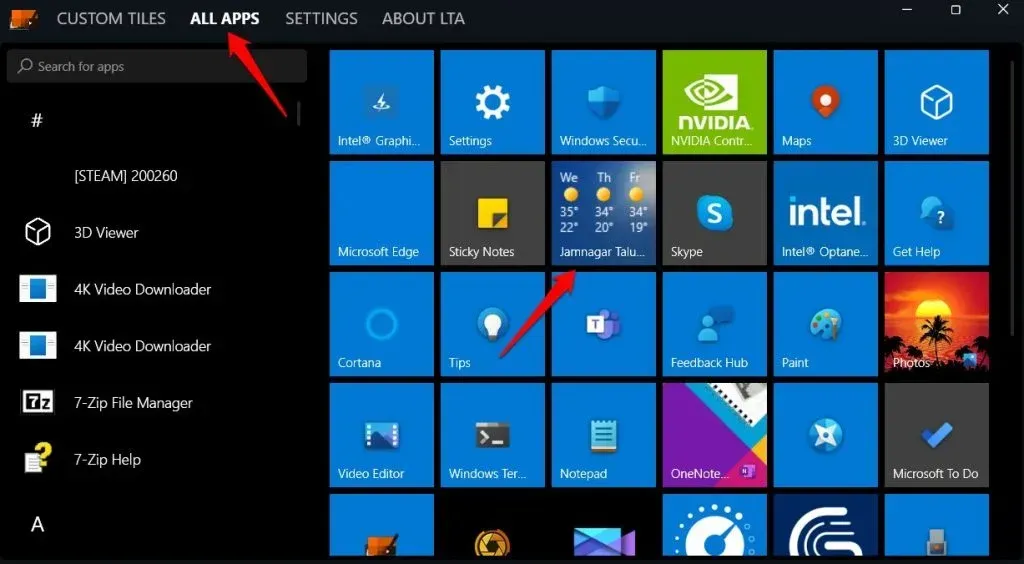The height and width of the screenshot is (564, 1024).
Task: Launch the Maps tile
Action: [x=825, y=102]
